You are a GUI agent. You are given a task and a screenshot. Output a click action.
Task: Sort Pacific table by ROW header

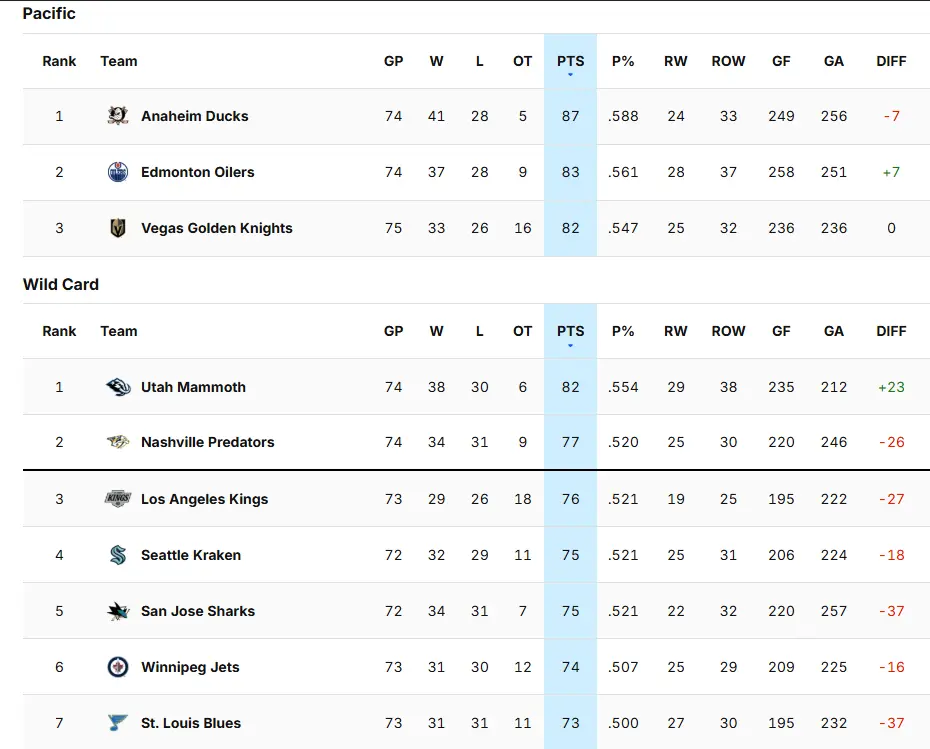click(x=728, y=61)
